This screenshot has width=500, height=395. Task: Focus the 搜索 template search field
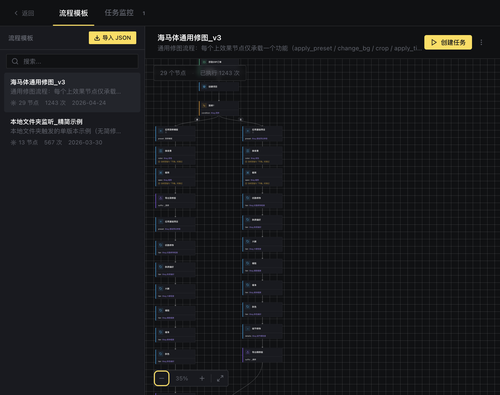[x=72, y=61]
